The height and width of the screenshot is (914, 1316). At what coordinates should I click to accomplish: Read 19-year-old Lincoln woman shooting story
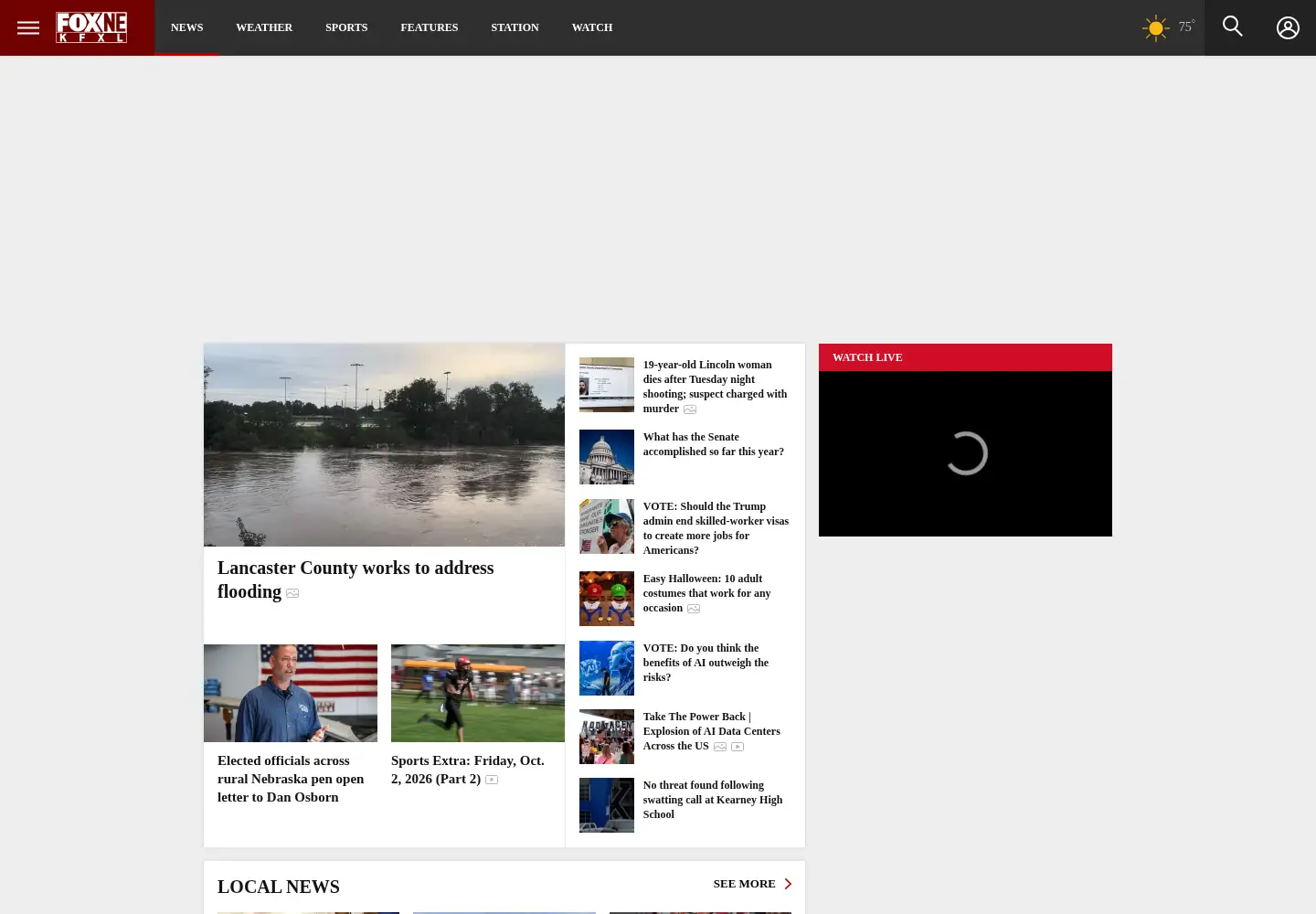pyautogui.click(x=715, y=387)
